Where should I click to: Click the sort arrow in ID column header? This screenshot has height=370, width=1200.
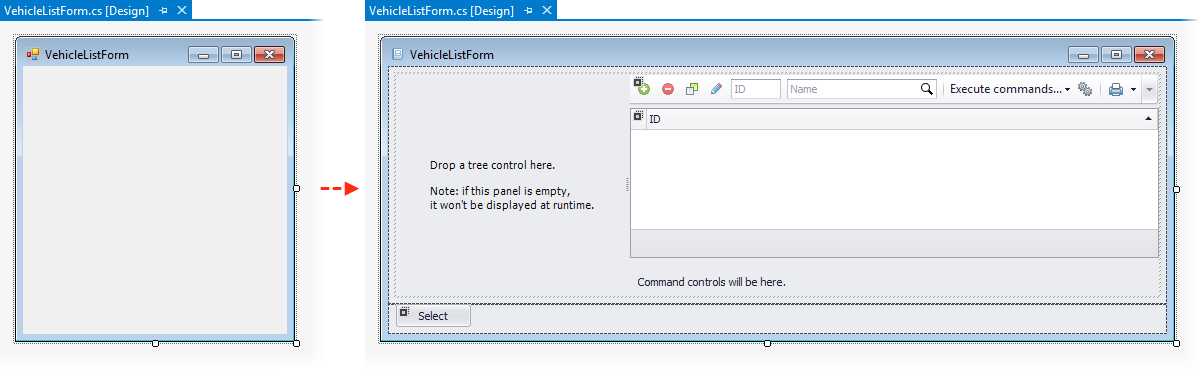1148,119
